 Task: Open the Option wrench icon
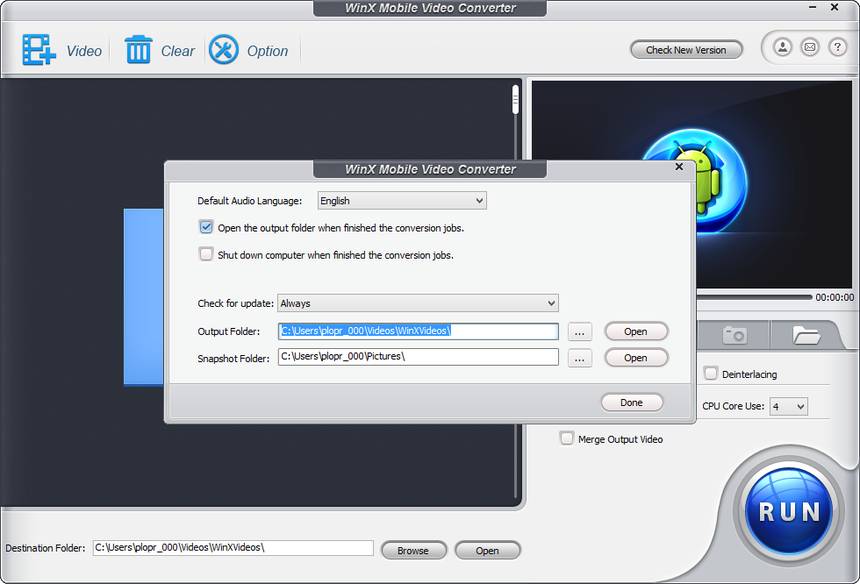[x=224, y=50]
